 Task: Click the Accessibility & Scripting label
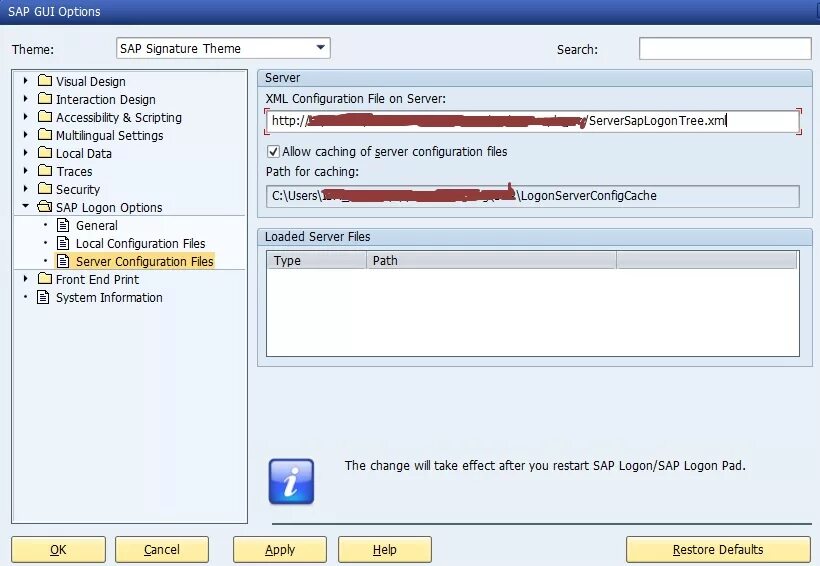coord(119,118)
